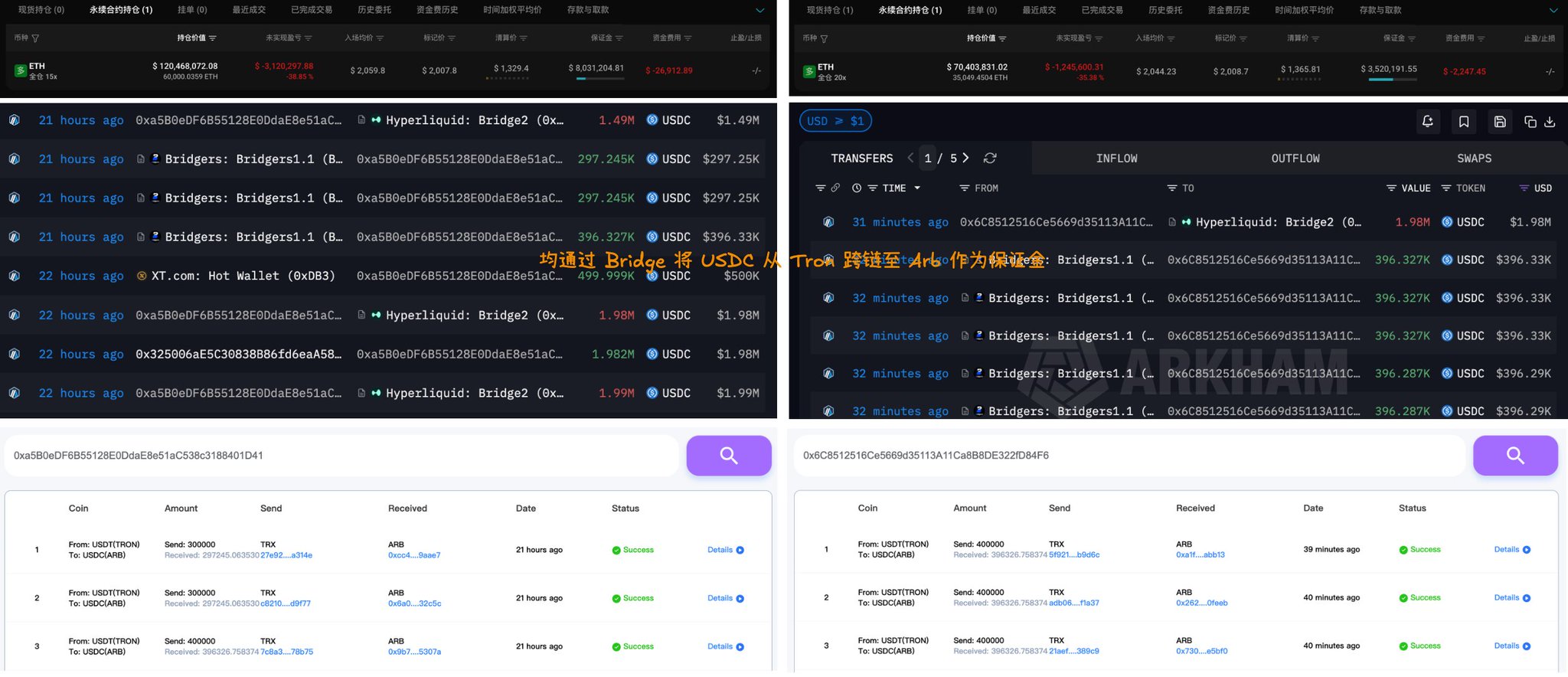Open Details for the first left bridge record
The width and height of the screenshot is (1568, 677).
[x=724, y=550]
